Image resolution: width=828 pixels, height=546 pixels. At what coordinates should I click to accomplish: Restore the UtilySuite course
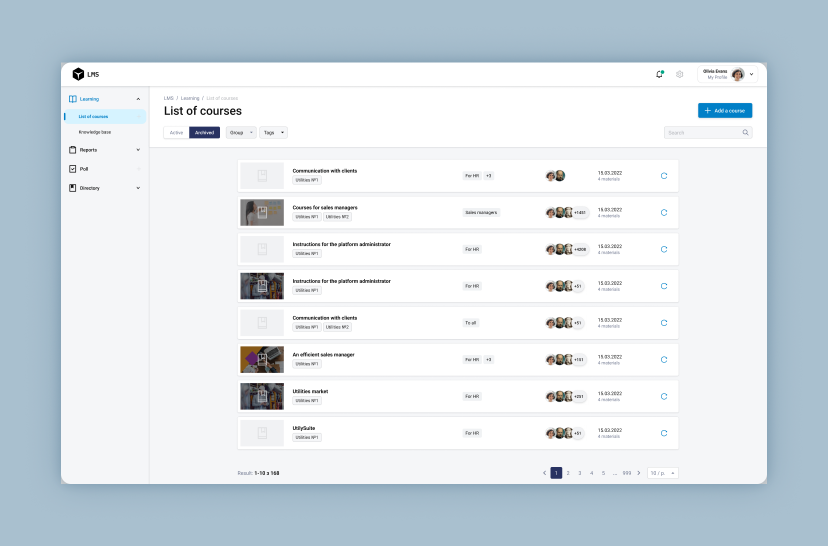(x=664, y=433)
